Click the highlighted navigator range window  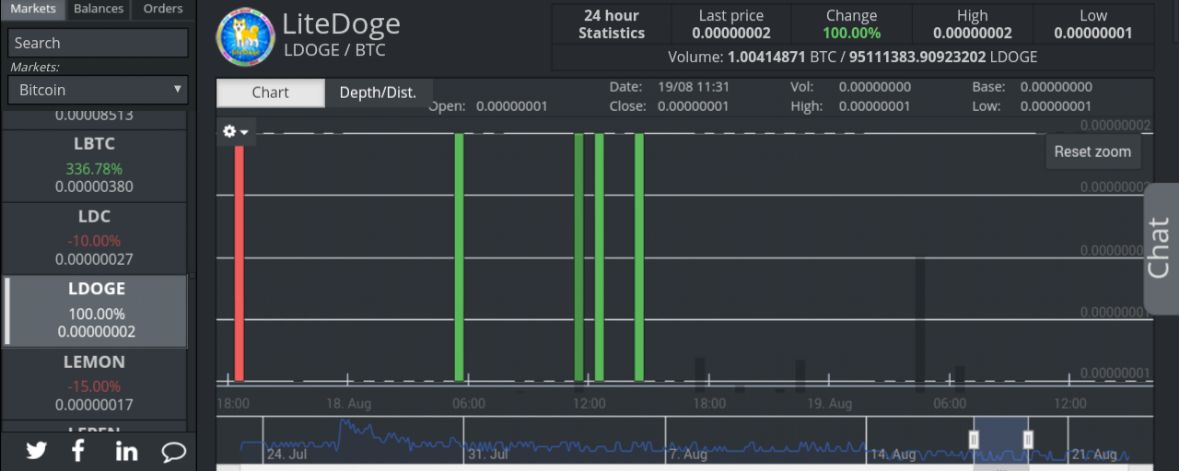(1001, 439)
